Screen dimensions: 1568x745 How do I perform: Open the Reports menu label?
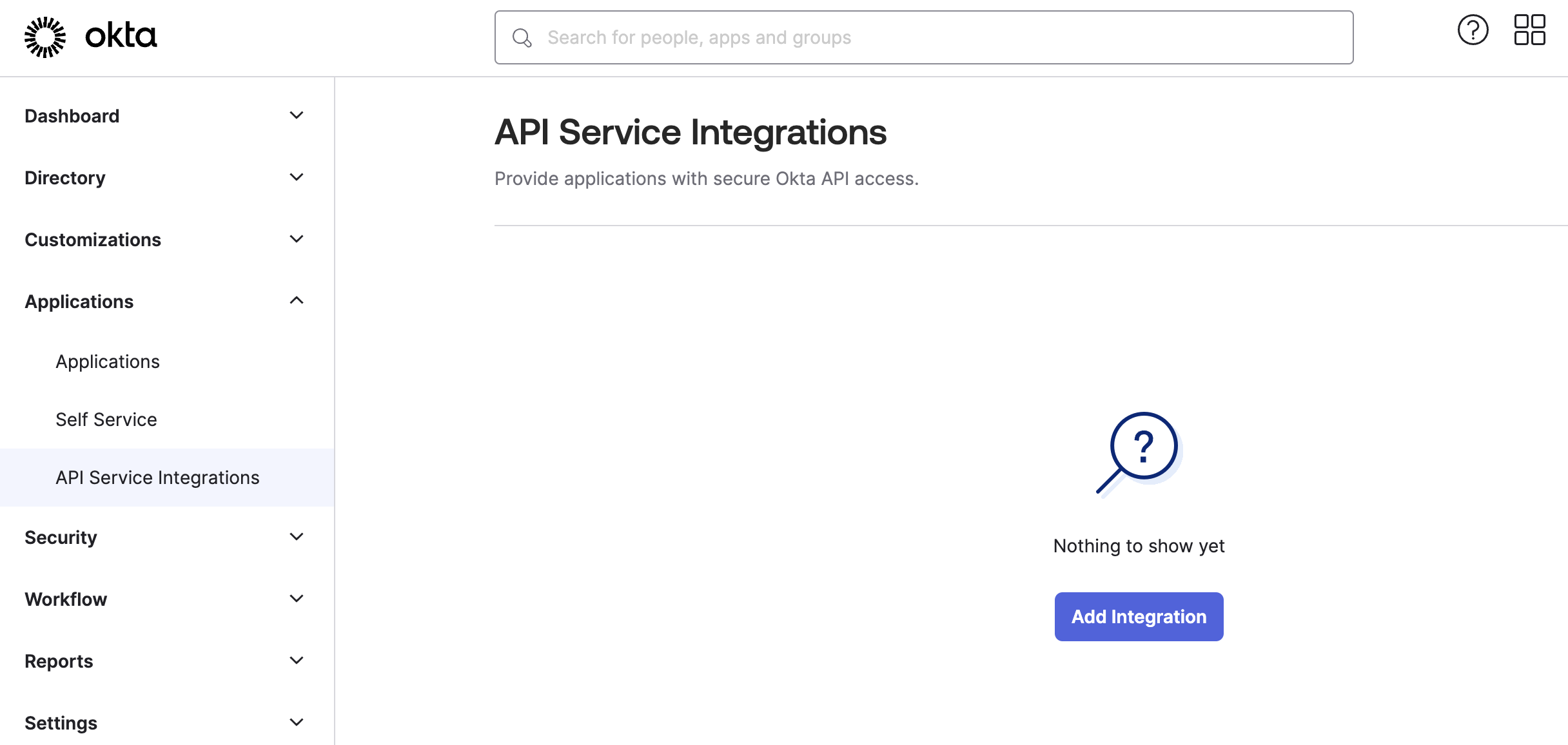[x=59, y=661]
